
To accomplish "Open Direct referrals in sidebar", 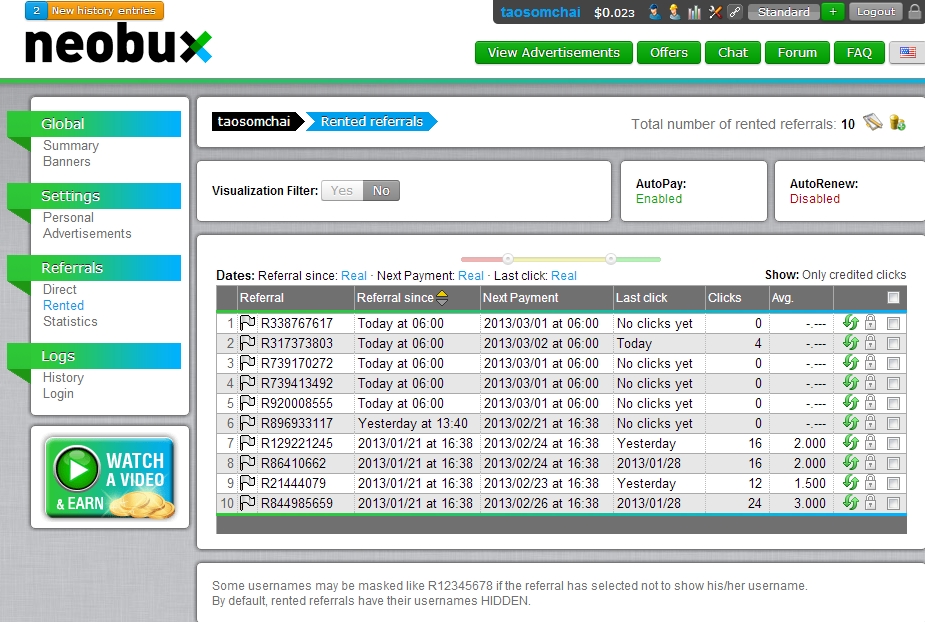I will click(60, 289).
